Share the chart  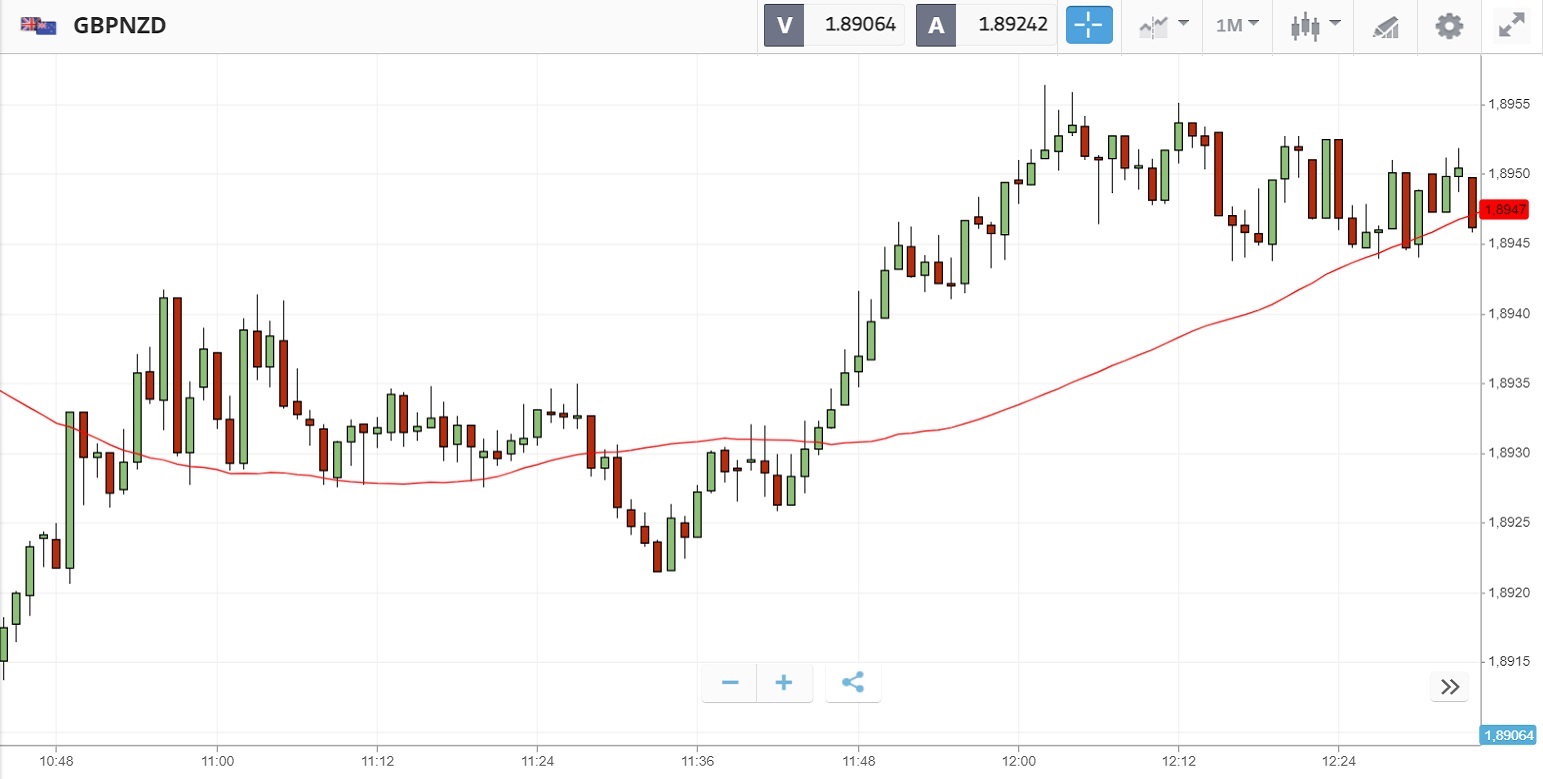[x=853, y=683]
